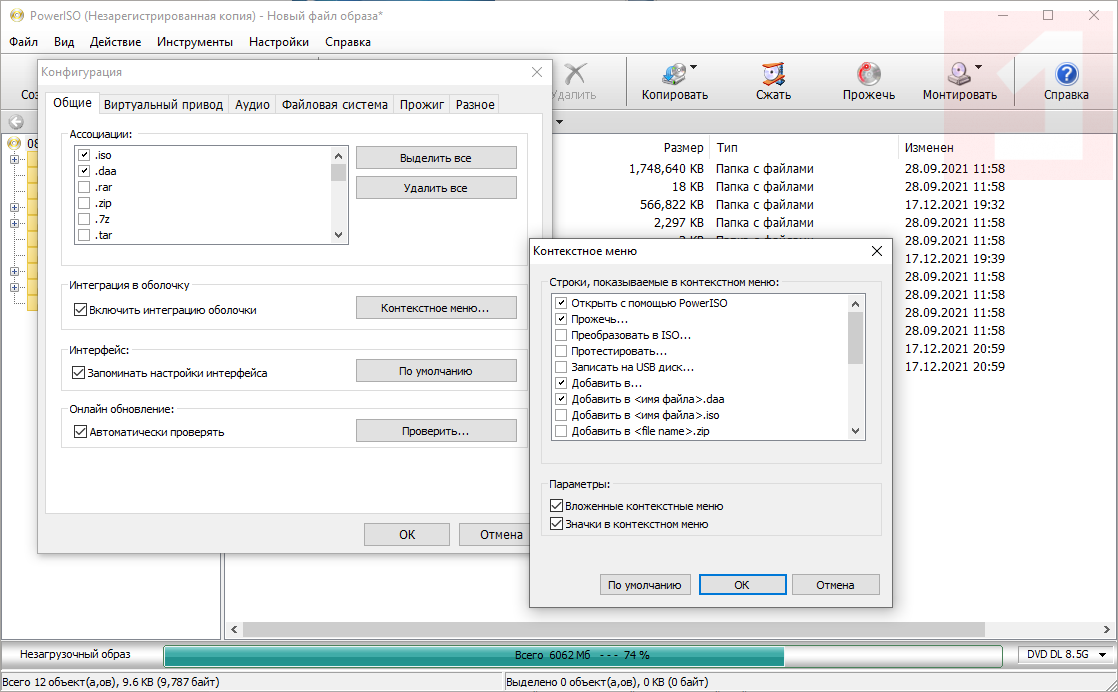Open the Вид menu
Screen dimensions: 1118x692
[x=64, y=42]
